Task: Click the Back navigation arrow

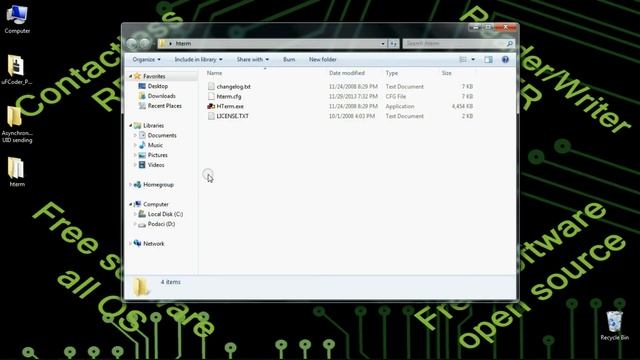Action: tap(132, 43)
